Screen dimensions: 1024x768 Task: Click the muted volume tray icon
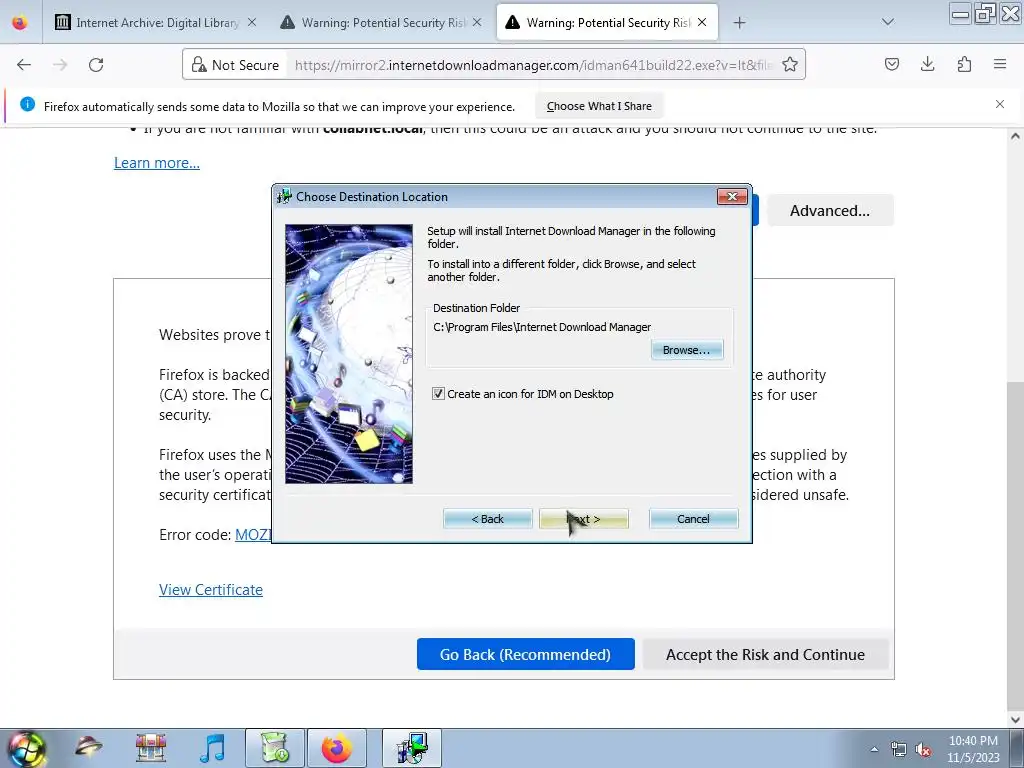[x=923, y=750]
